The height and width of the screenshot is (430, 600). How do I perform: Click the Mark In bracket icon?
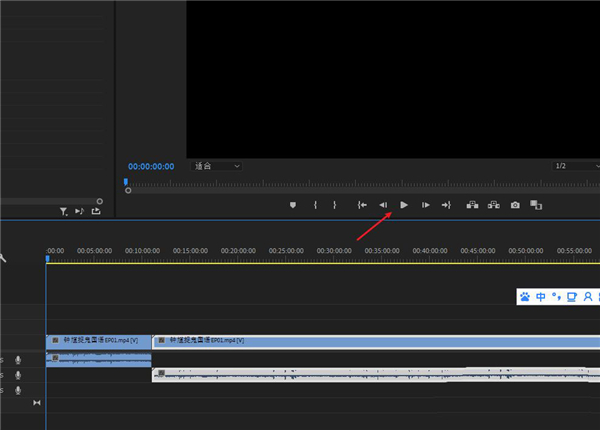coord(315,205)
